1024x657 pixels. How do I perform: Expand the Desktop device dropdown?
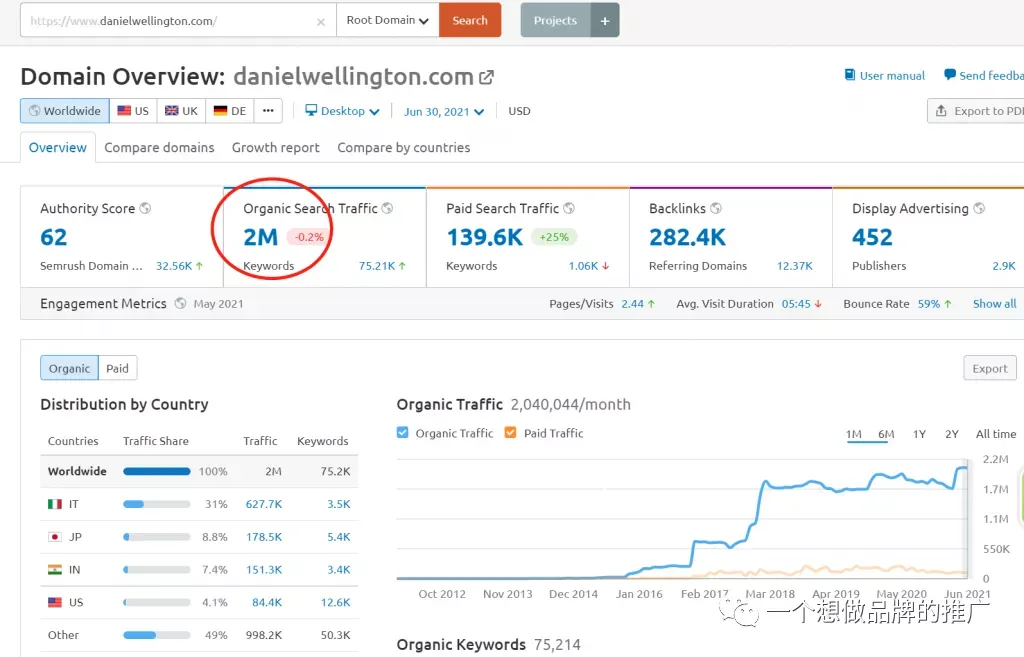(342, 111)
